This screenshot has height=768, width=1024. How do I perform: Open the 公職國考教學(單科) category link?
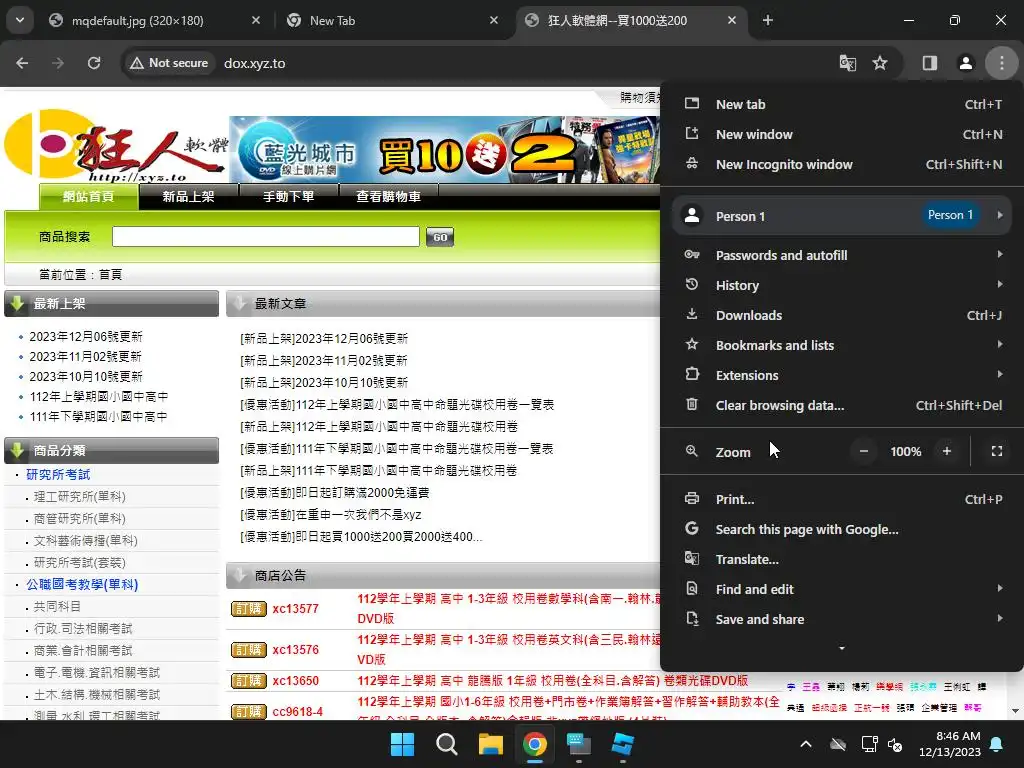(x=82, y=584)
